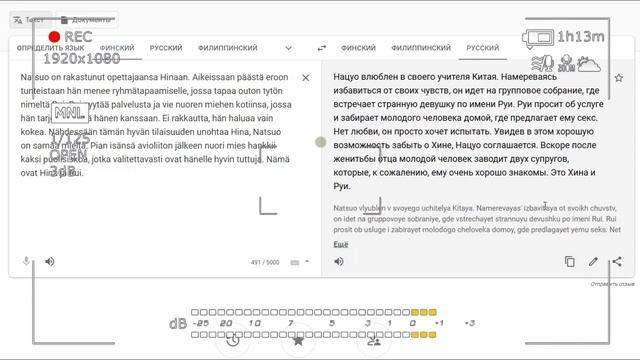
Task: Choose ФИЛИППИНСКИЙ as the source language
Action: (x=228, y=48)
